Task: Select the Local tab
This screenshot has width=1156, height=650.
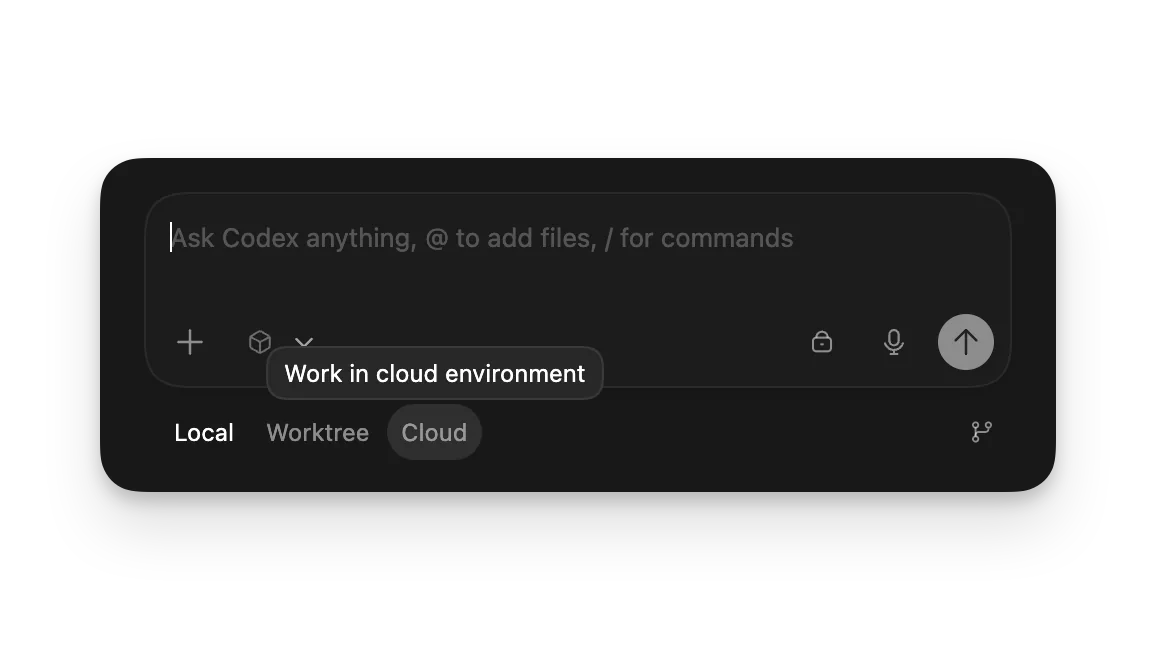Action: tap(204, 432)
